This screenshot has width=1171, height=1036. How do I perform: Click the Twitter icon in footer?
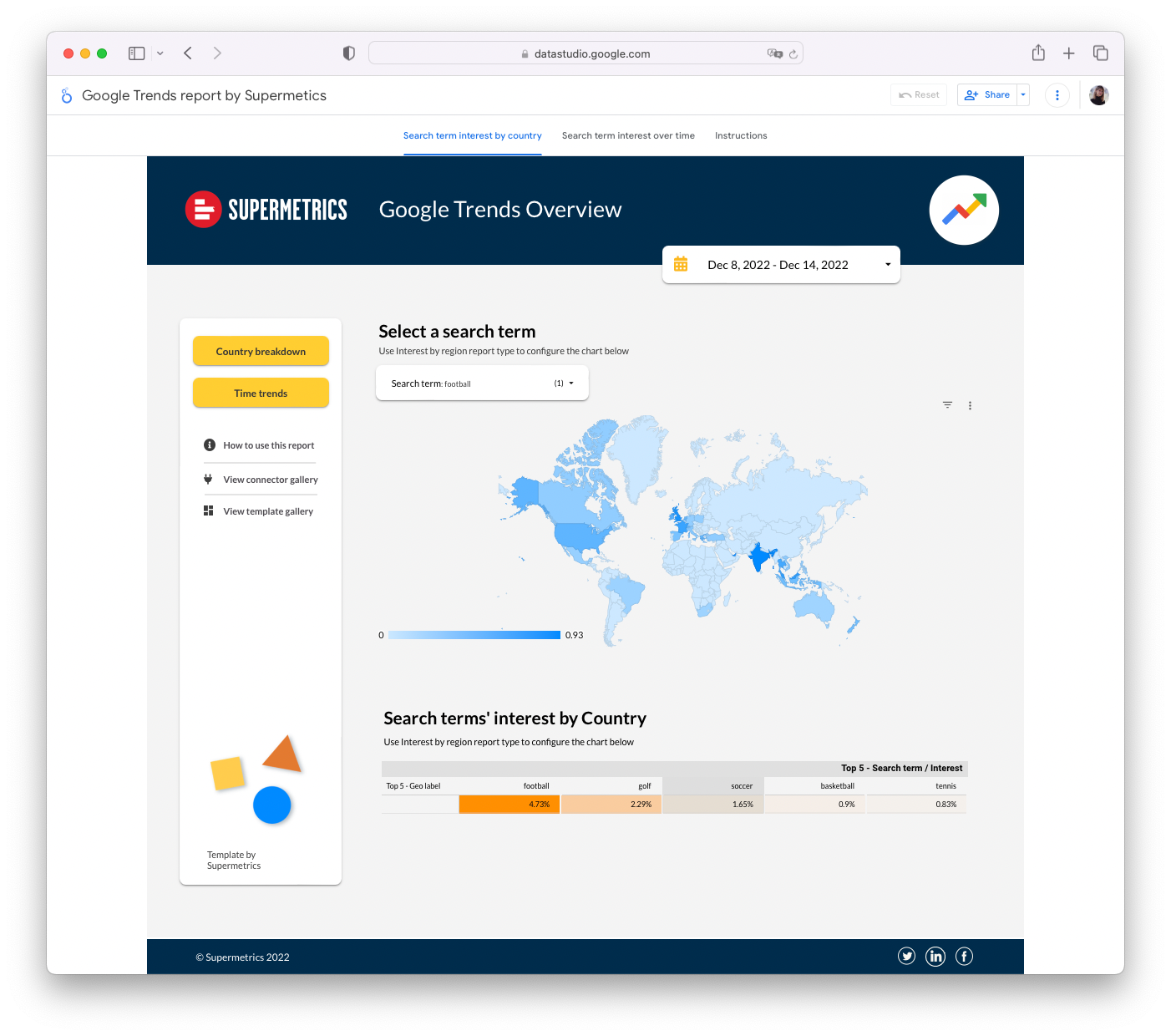coord(906,957)
